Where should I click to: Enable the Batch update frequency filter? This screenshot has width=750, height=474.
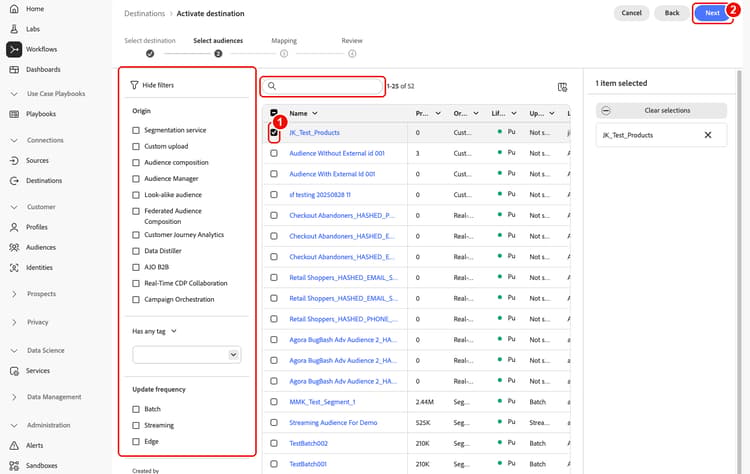point(136,409)
